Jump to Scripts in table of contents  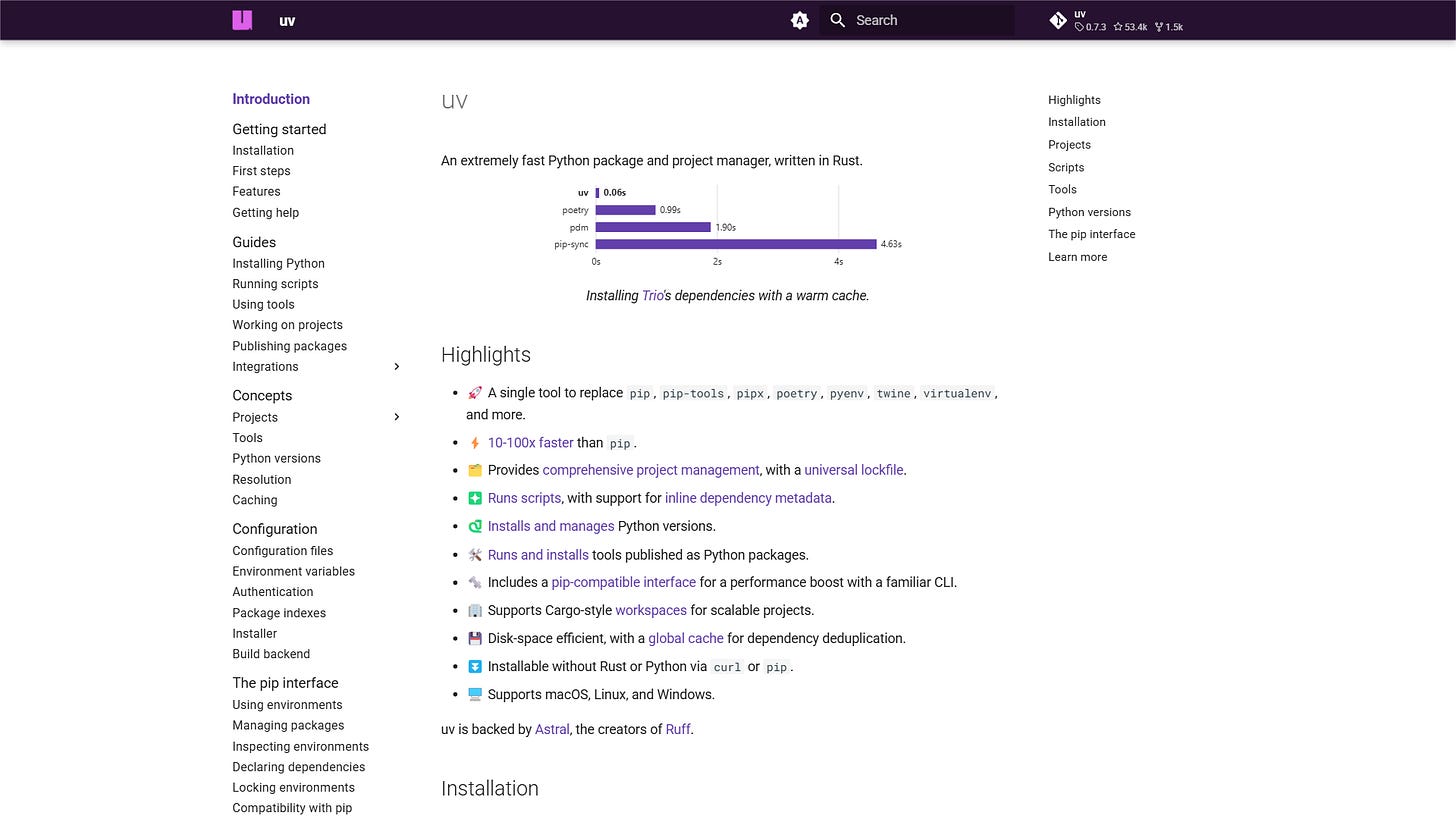click(1066, 167)
